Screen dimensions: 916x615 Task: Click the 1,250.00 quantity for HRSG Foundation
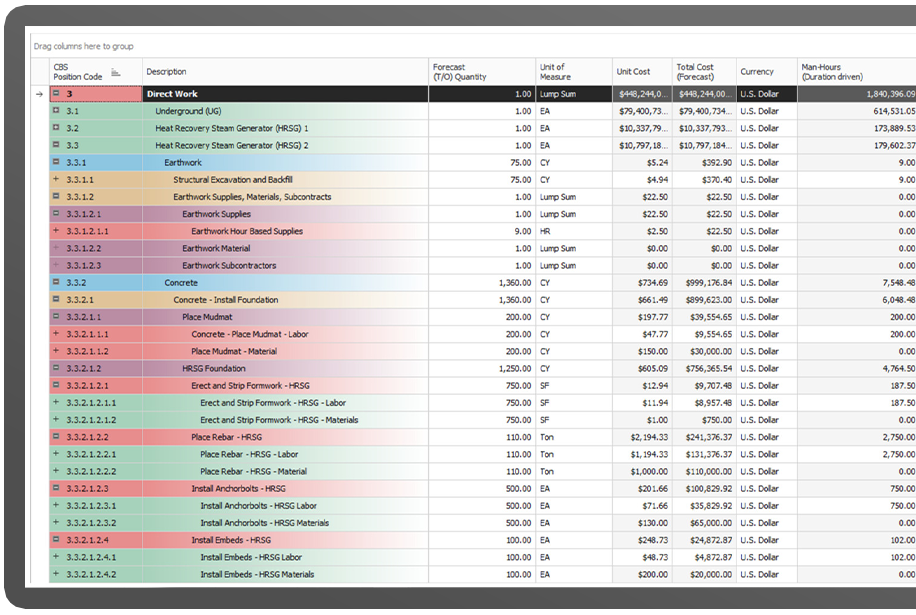click(x=482, y=369)
